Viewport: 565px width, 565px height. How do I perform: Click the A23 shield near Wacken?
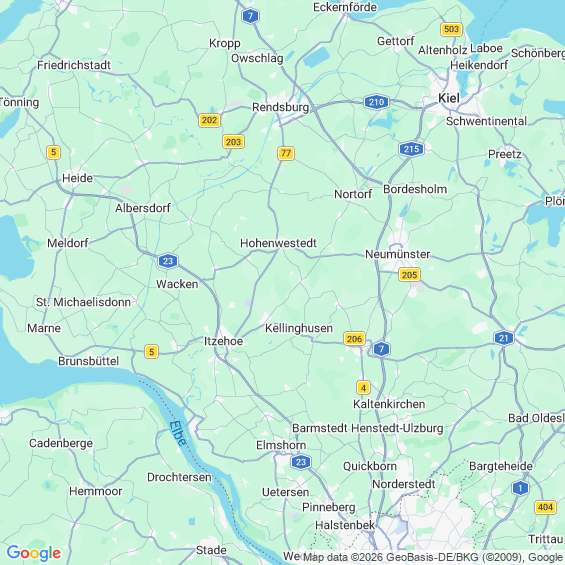click(x=168, y=261)
